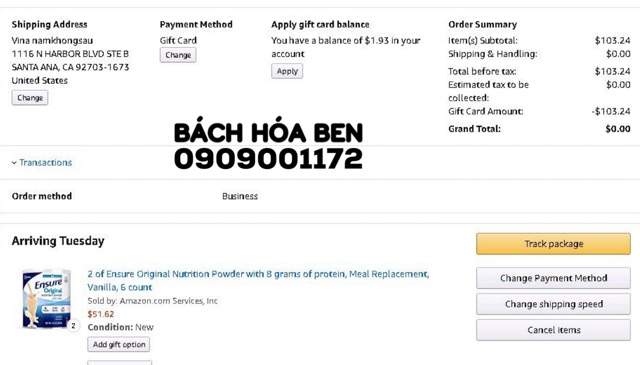Click the Arriving Tuesday heading
640x365 pixels.
58,241
